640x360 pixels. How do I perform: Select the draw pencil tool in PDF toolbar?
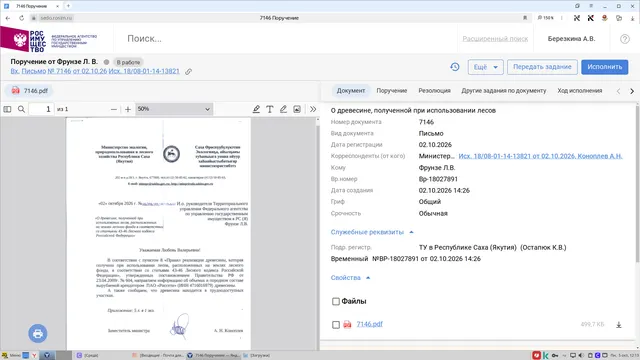[x=283, y=109]
